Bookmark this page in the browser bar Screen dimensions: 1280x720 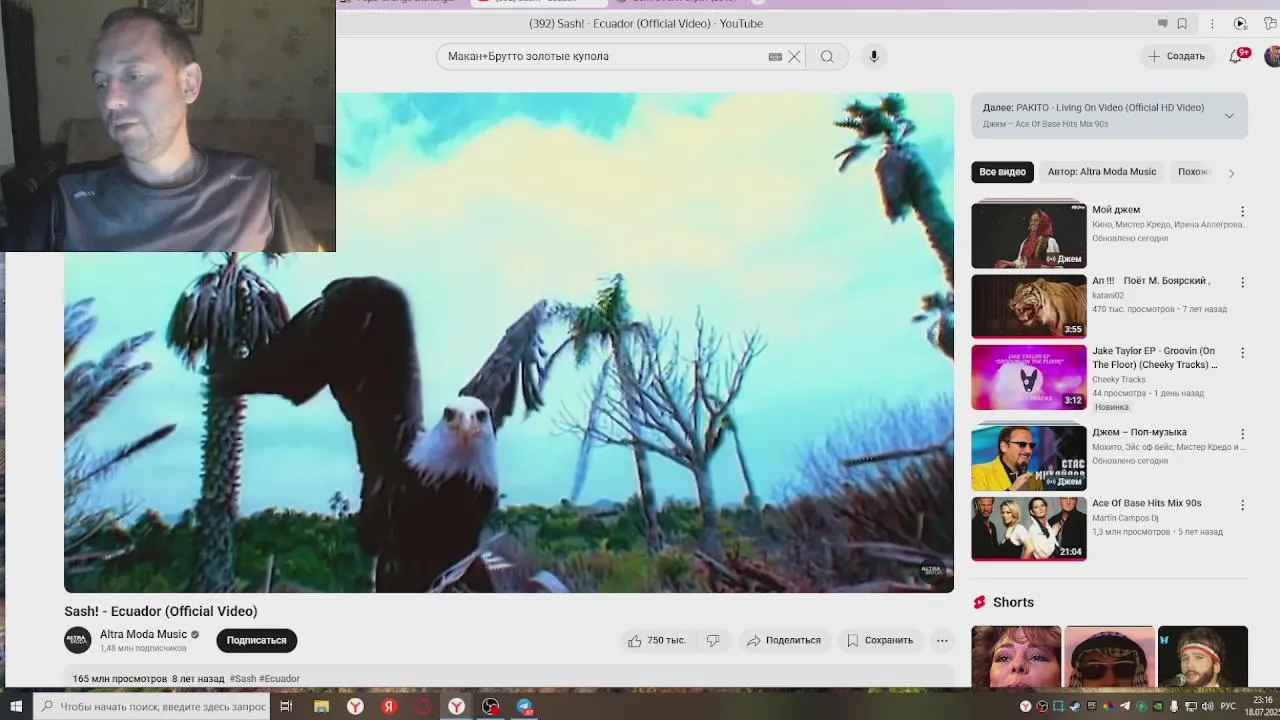coord(1182,24)
